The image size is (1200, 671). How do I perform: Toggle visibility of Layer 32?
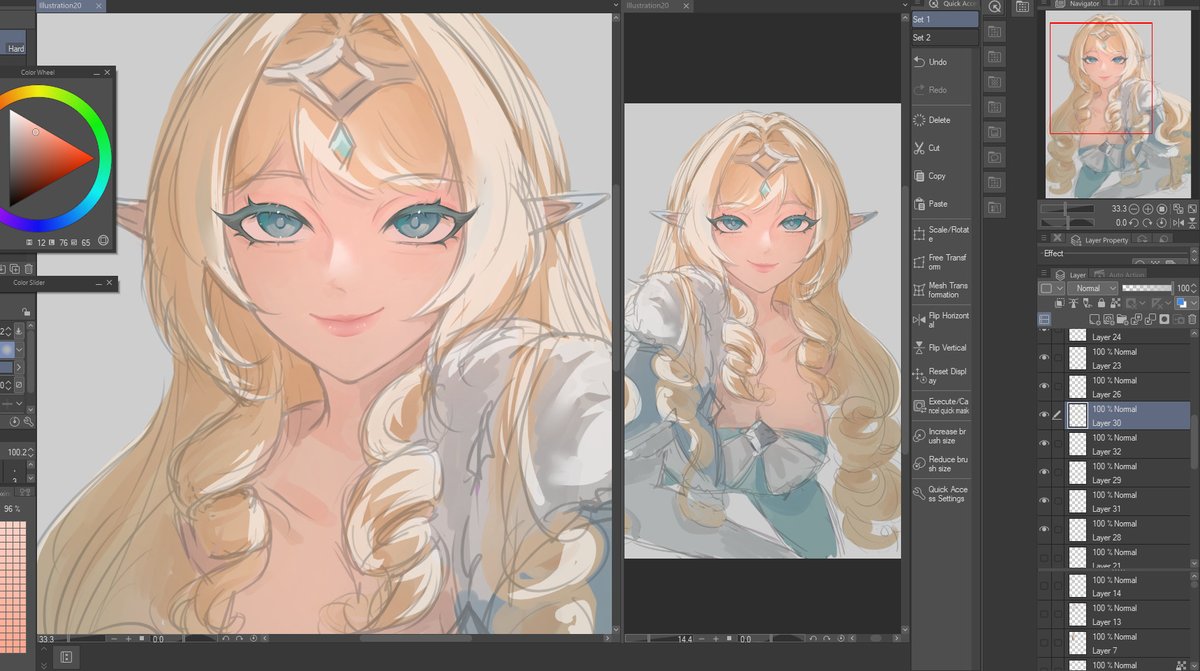1044,443
